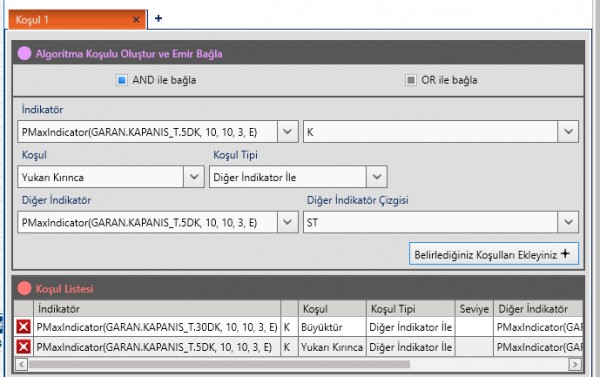This screenshot has width=600, height=377.
Task: Delete the 30DK PMaxIndicator condition row
Action: [x=23, y=327]
